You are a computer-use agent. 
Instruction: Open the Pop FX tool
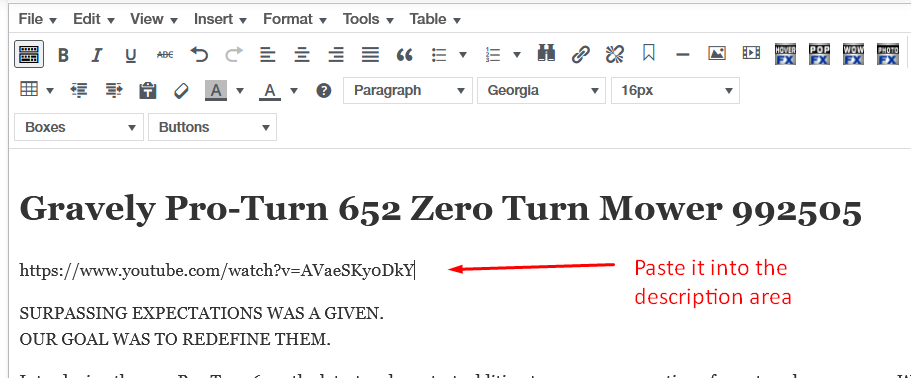coord(819,55)
